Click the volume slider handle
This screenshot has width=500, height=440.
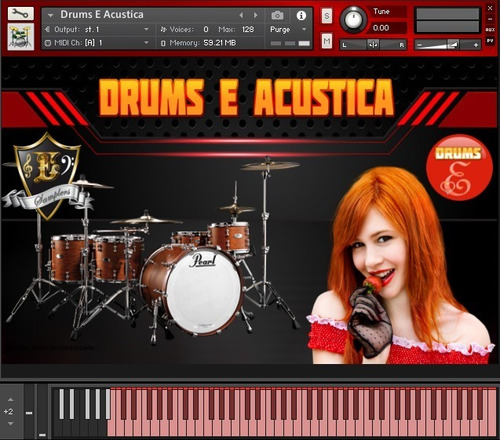[453, 44]
